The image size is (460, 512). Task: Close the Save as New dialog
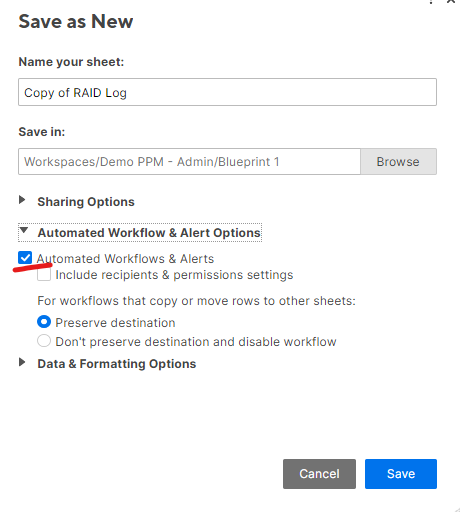coord(451,1)
